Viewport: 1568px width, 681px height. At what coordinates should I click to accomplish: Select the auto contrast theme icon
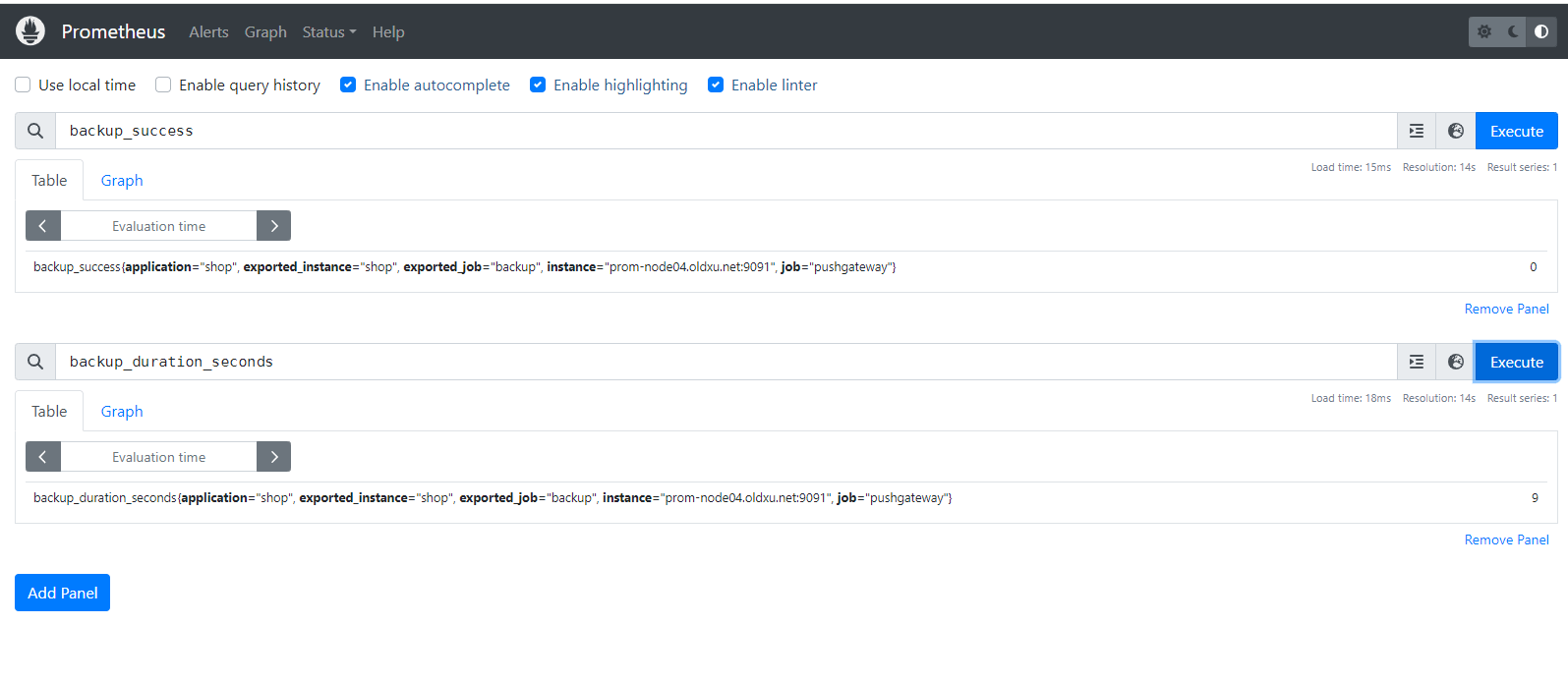pos(1541,31)
